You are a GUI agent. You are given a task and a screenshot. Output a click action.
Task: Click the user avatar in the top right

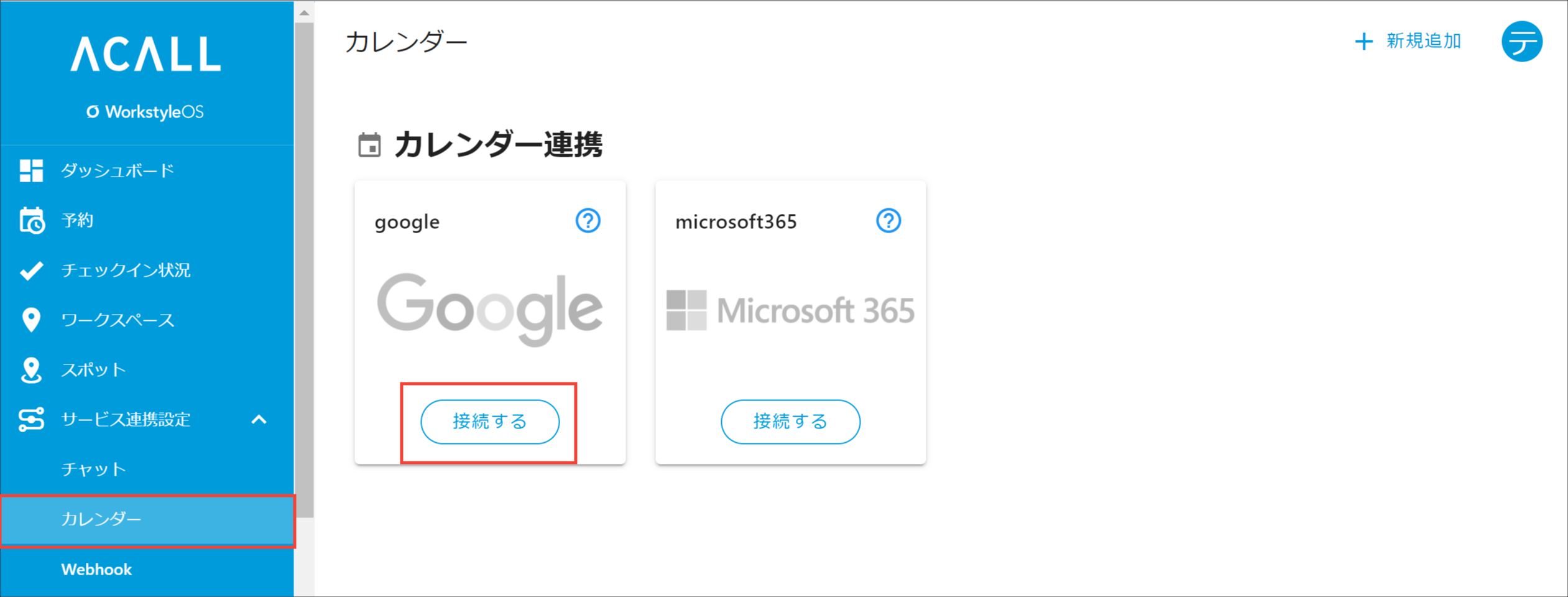click(1521, 42)
